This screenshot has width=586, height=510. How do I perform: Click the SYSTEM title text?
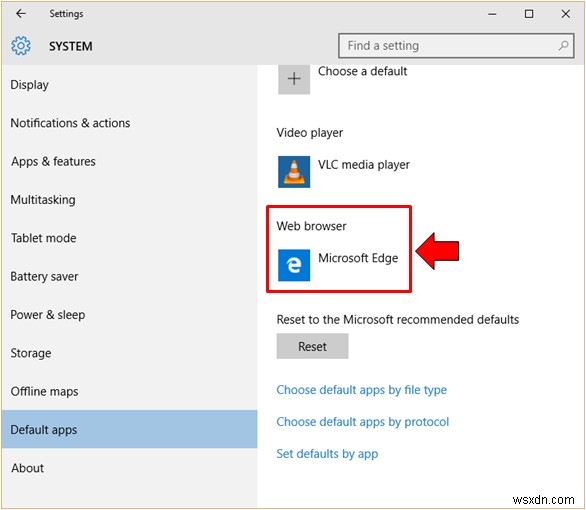tap(71, 46)
